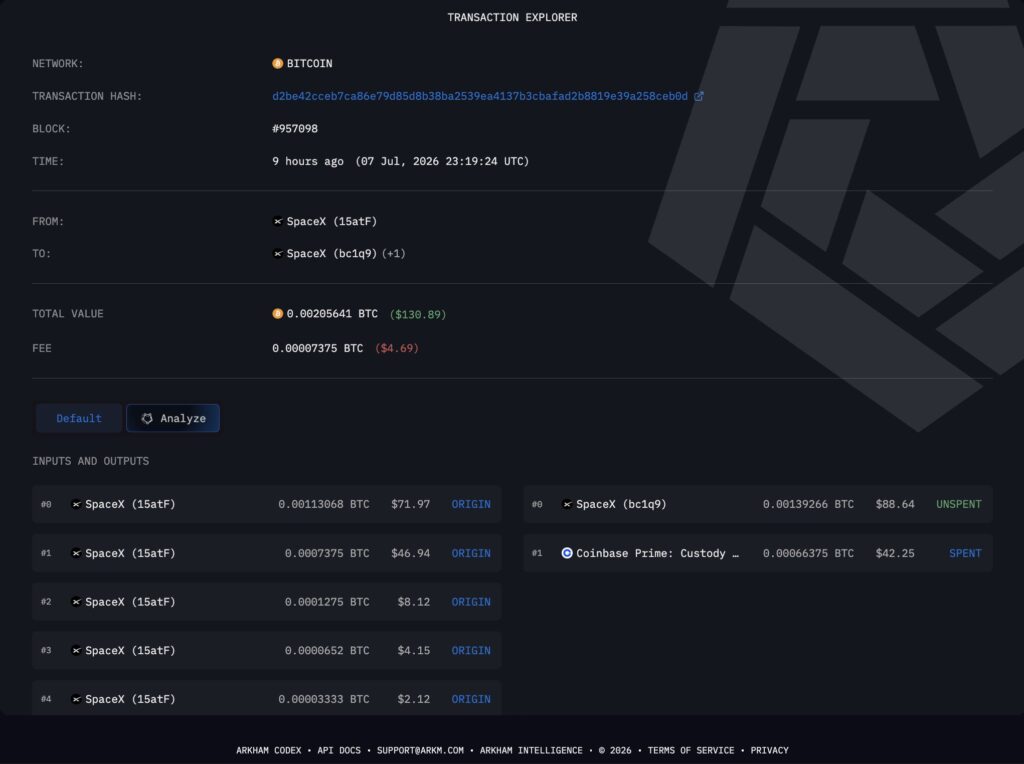The width and height of the screenshot is (1024, 764).
Task: Click the SpaceX logo in input #0
Action: [76, 504]
